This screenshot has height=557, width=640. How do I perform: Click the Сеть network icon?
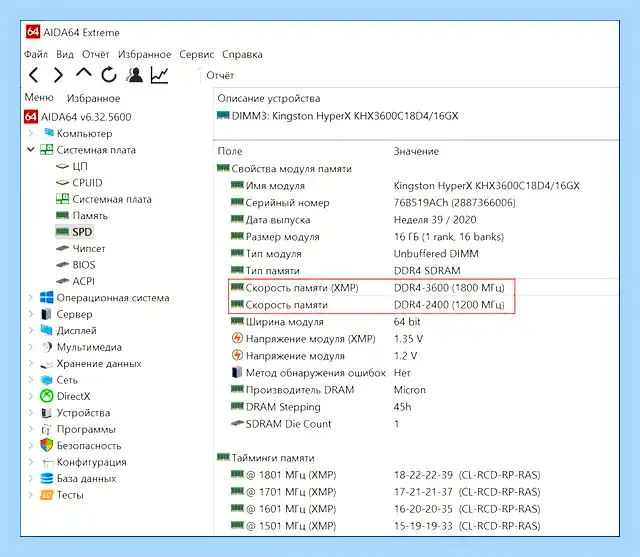47,380
